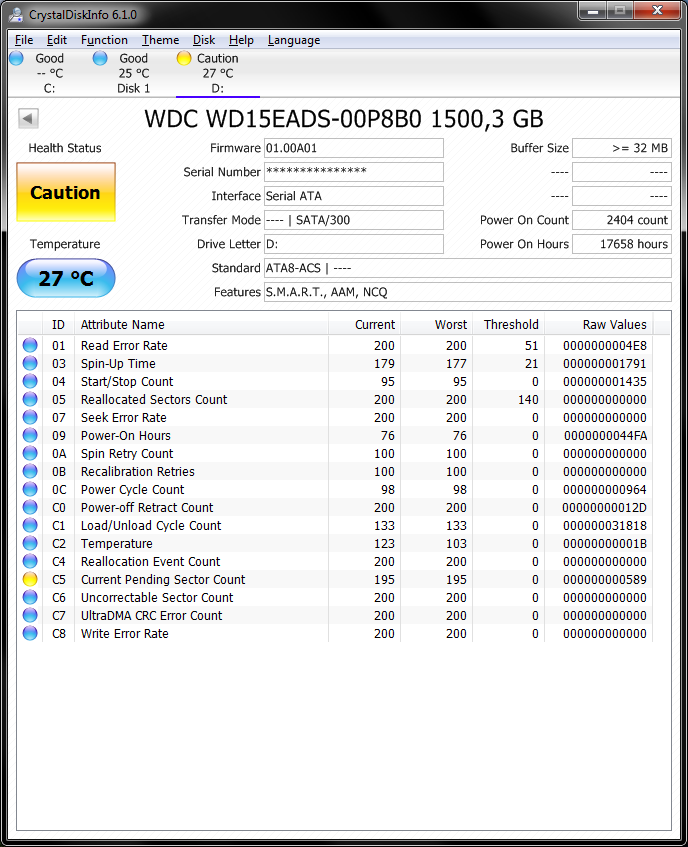The image size is (688, 847).
Task: Click status orb for Uncorrectable Sector Count
Action: pos(30,597)
